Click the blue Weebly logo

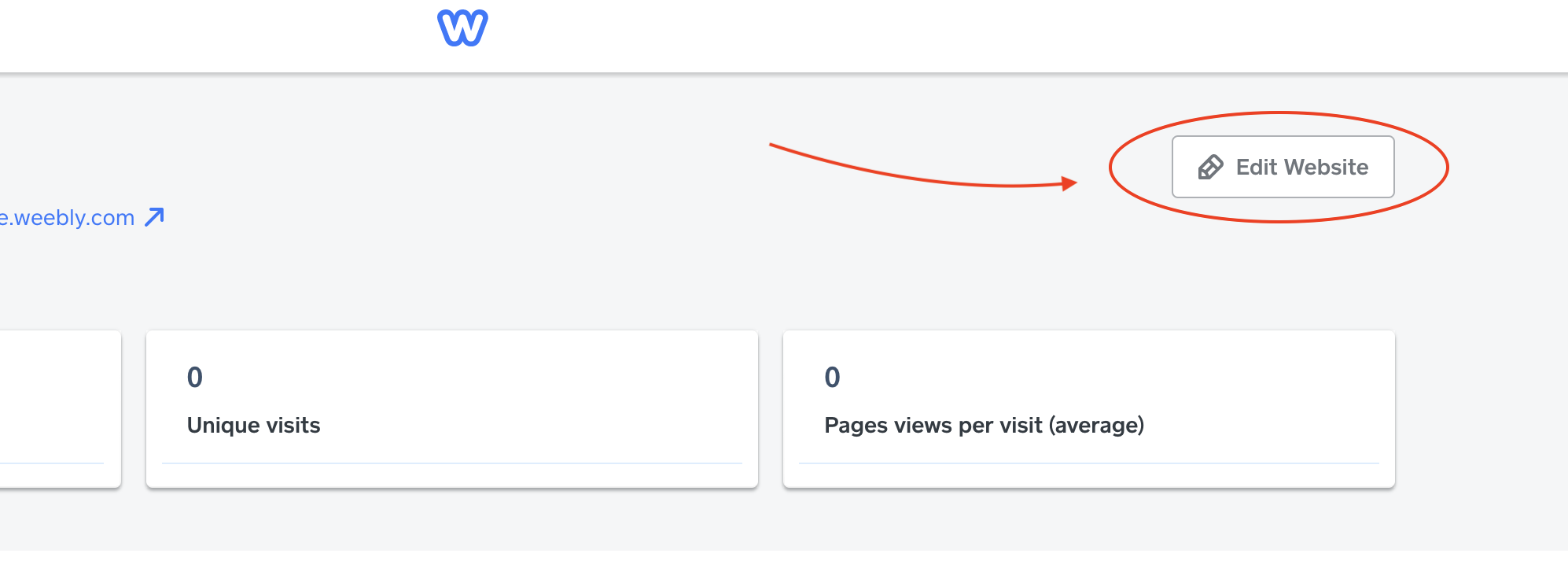[462, 28]
